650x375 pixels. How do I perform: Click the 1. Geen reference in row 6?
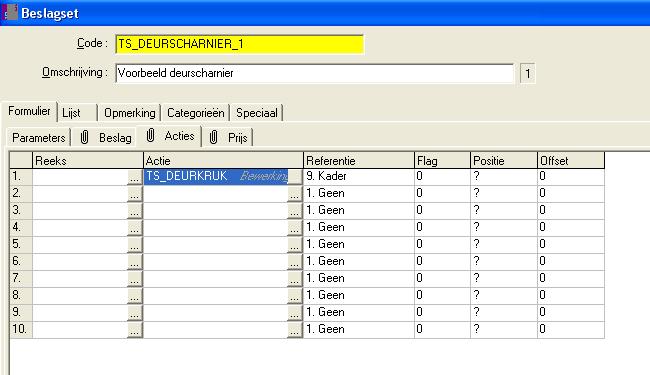point(359,261)
